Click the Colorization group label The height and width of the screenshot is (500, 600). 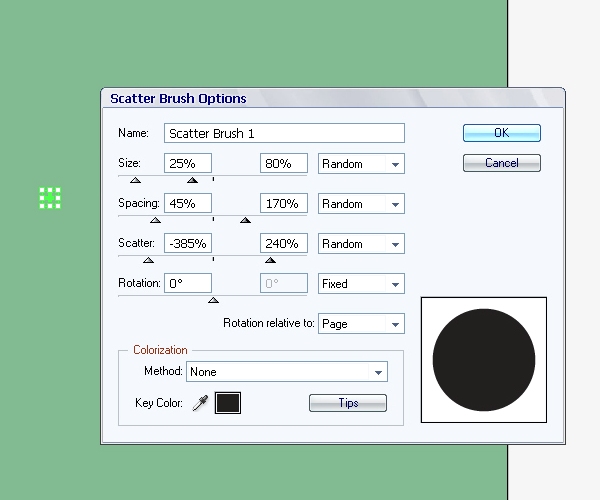pyautogui.click(x=160, y=350)
